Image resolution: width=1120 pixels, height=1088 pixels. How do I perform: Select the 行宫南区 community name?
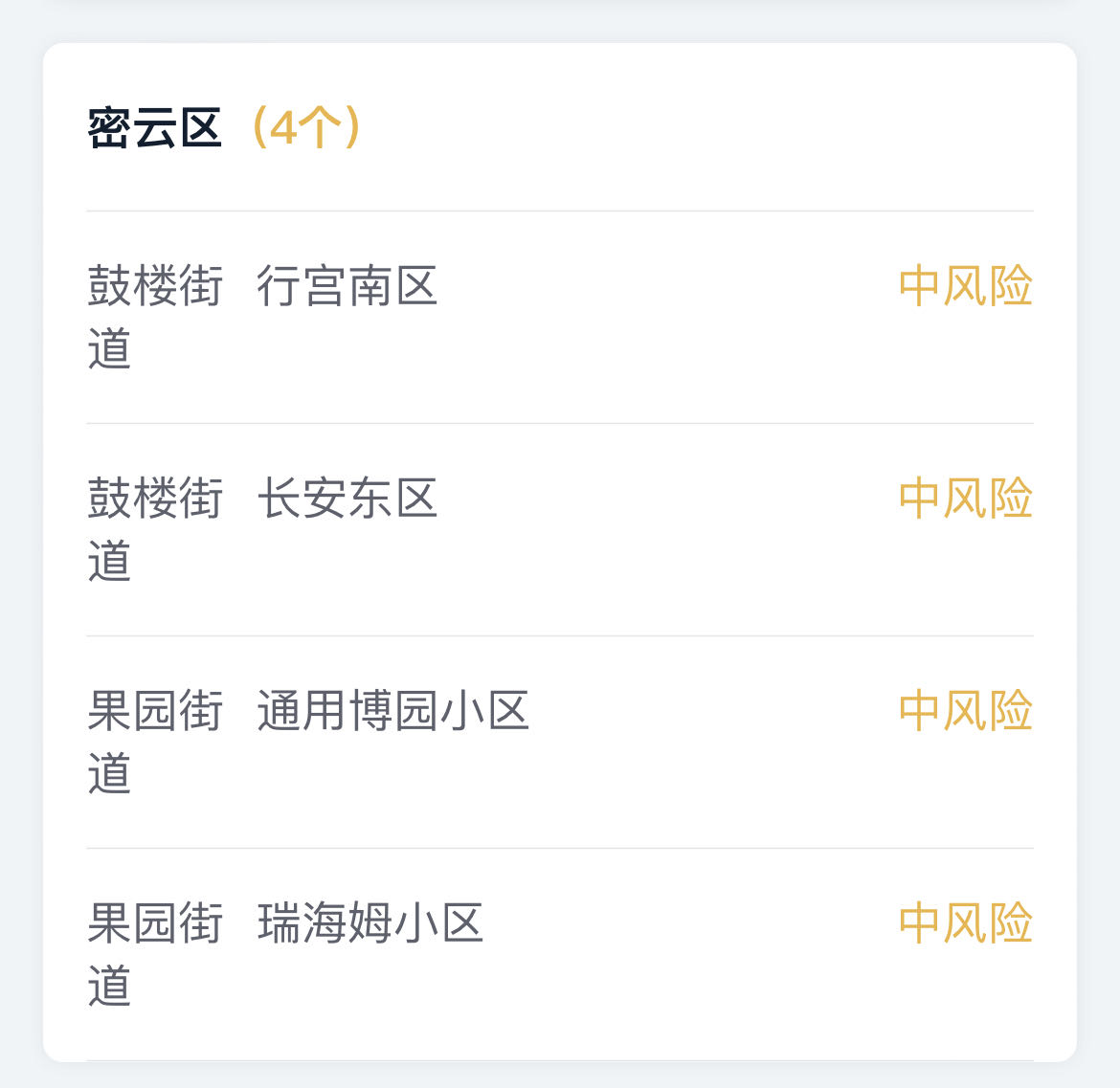coord(347,286)
